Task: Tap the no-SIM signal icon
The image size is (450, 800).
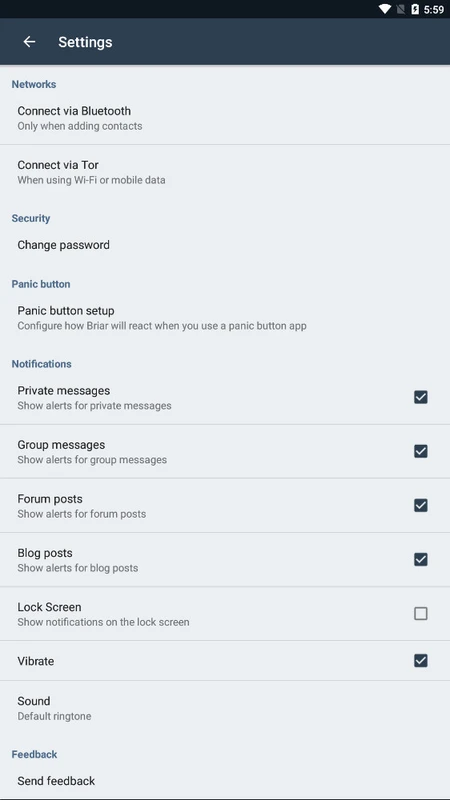Action: tap(401, 9)
